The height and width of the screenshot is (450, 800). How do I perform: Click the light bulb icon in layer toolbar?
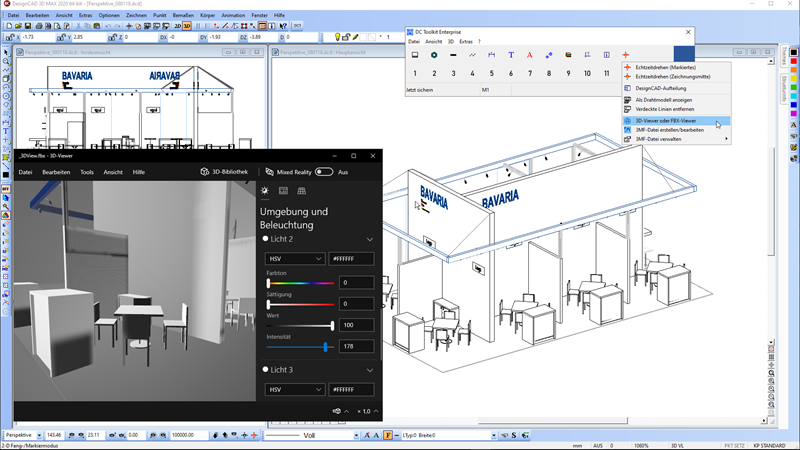337,37
